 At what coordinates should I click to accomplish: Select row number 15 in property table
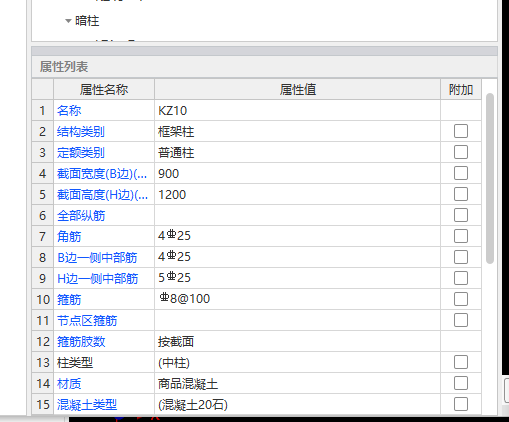click(x=42, y=404)
